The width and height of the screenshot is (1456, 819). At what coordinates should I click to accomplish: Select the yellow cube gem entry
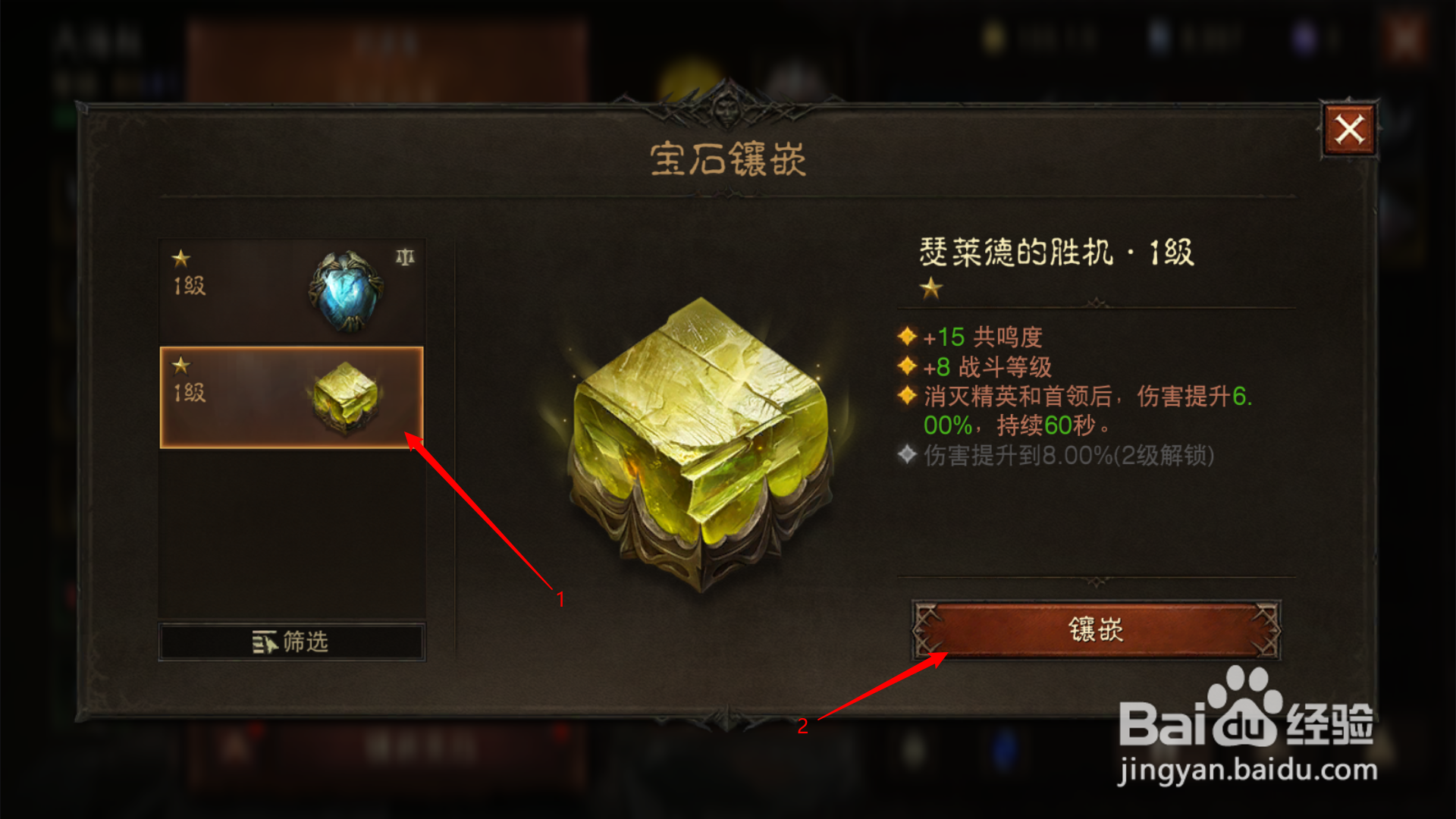291,397
